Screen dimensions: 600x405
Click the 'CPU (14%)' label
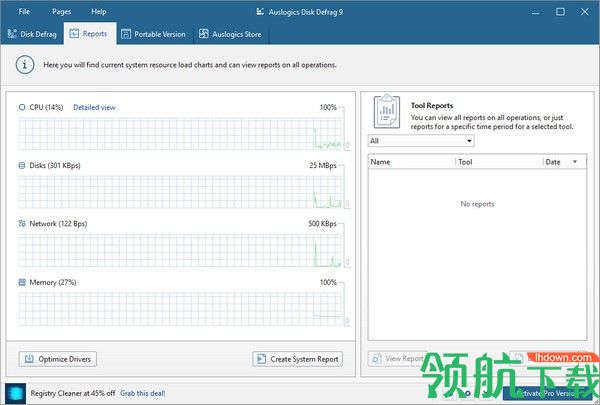[46, 107]
